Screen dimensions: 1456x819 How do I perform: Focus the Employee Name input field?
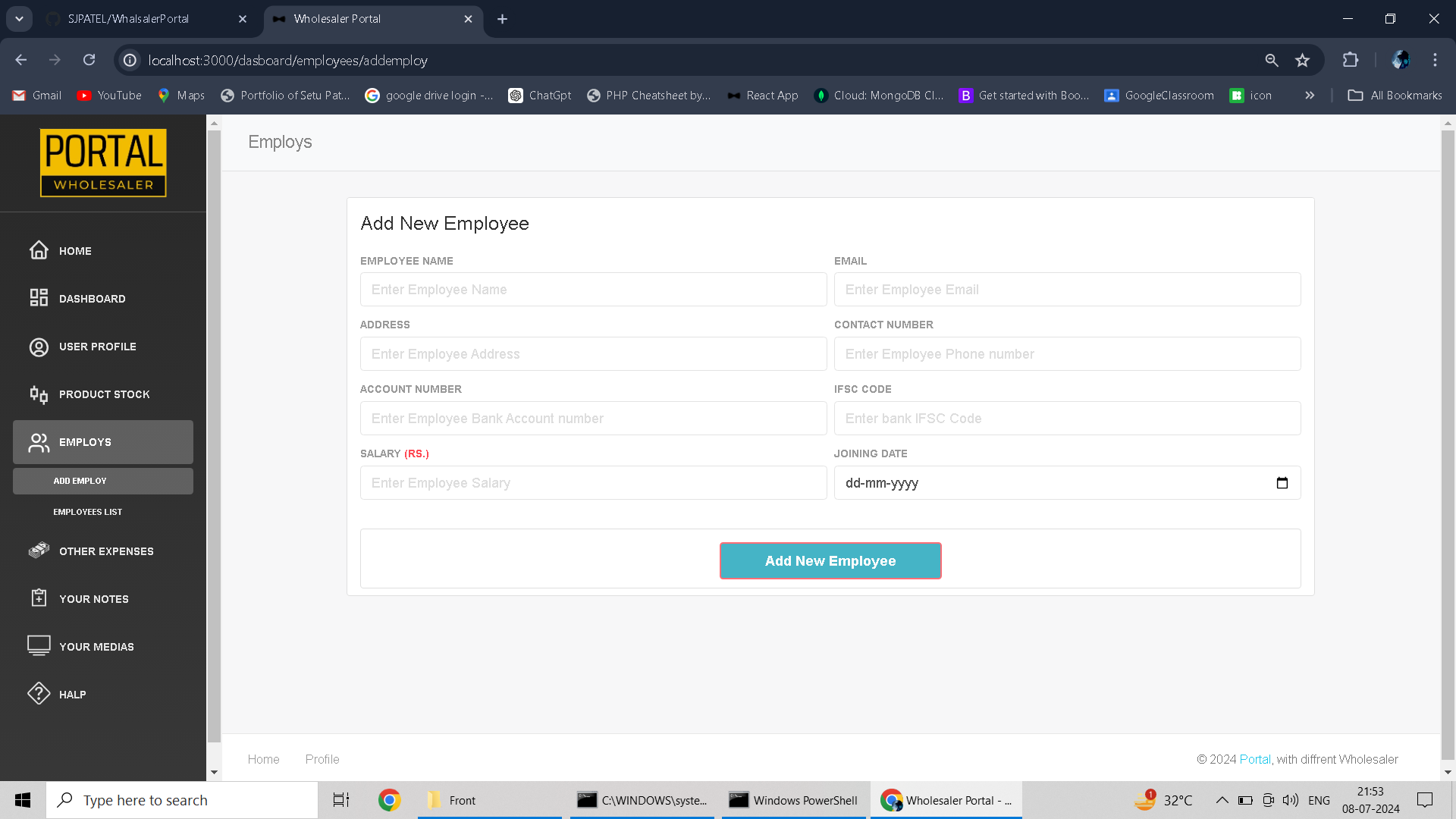593,290
